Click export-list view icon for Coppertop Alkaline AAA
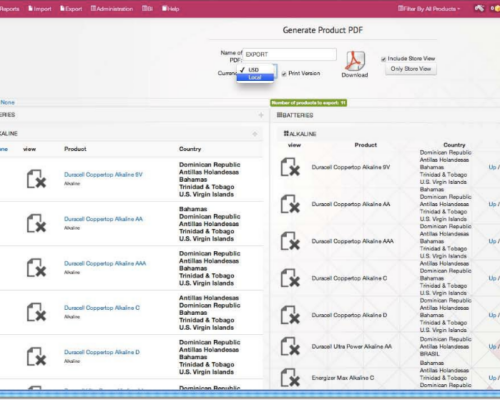Viewport: 500px width, 400px height. 290,241
